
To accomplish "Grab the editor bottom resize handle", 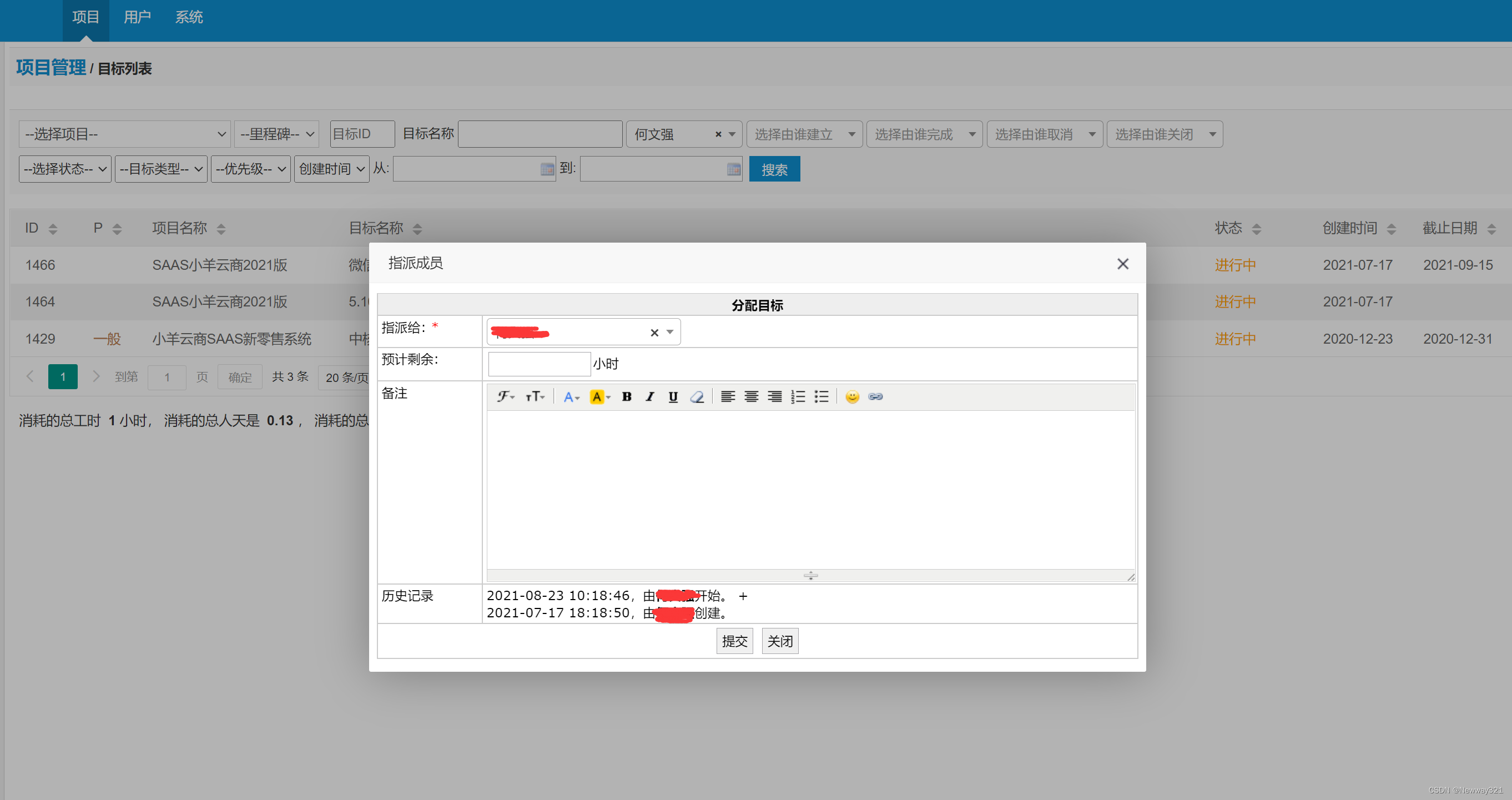I will click(x=810, y=575).
